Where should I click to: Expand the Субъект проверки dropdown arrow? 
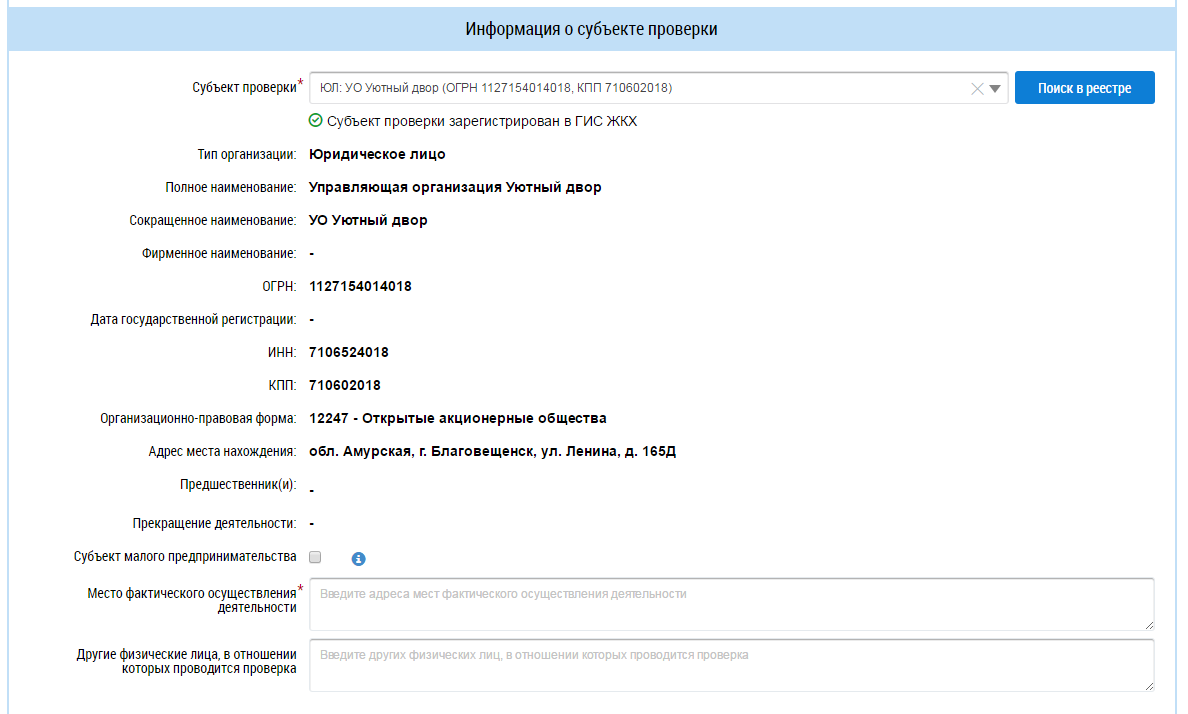click(x=995, y=89)
